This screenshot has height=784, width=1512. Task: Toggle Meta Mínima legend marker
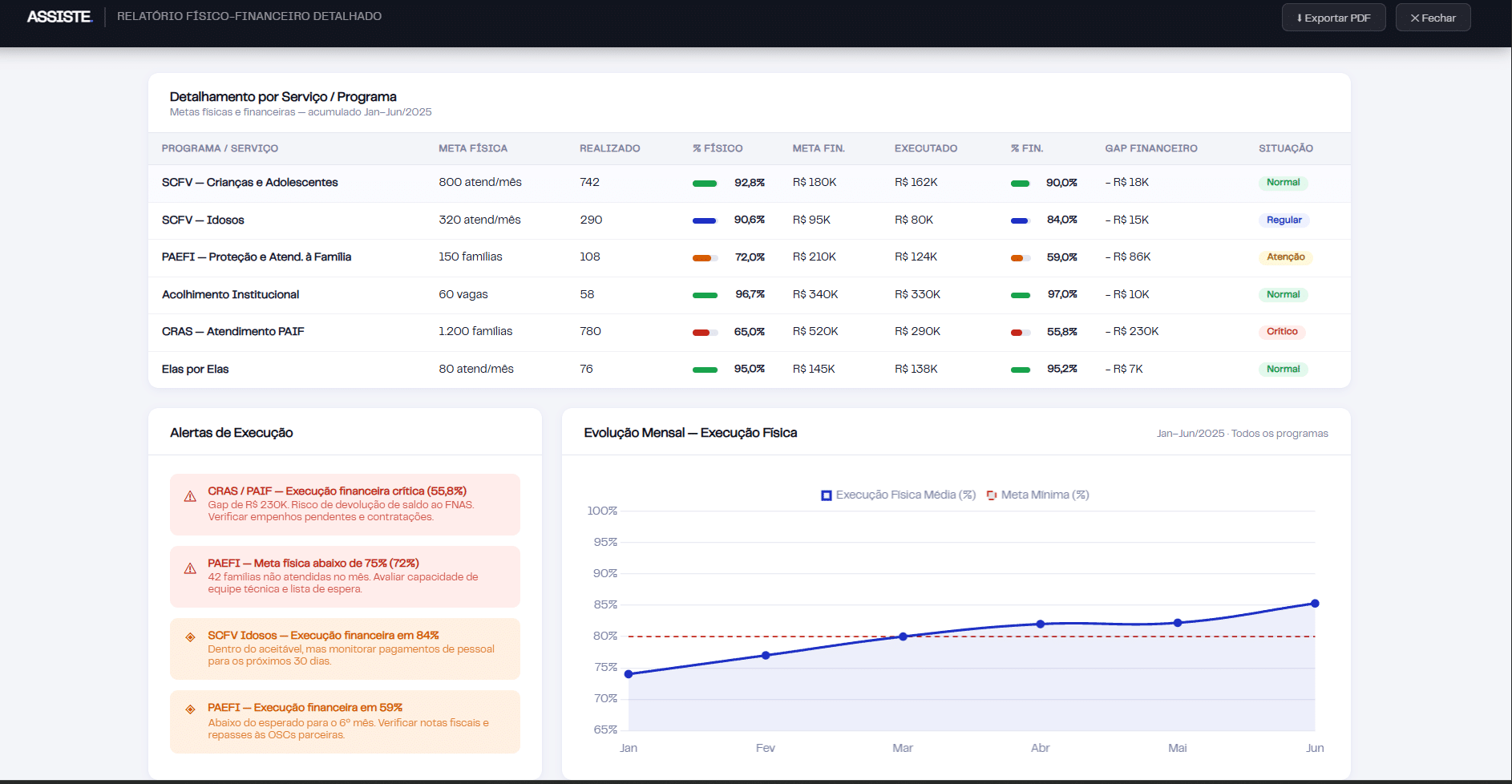click(992, 495)
